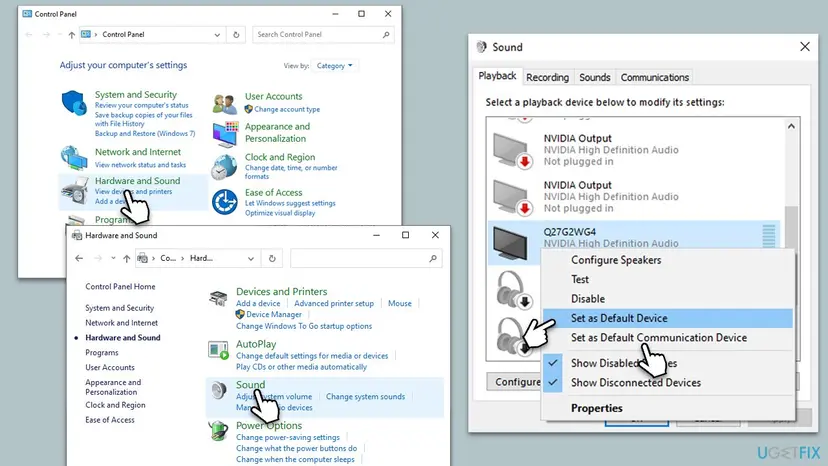The width and height of the screenshot is (828, 466).
Task: Click the Hardware and Sound search field
Action: pyautogui.click(x=366, y=258)
